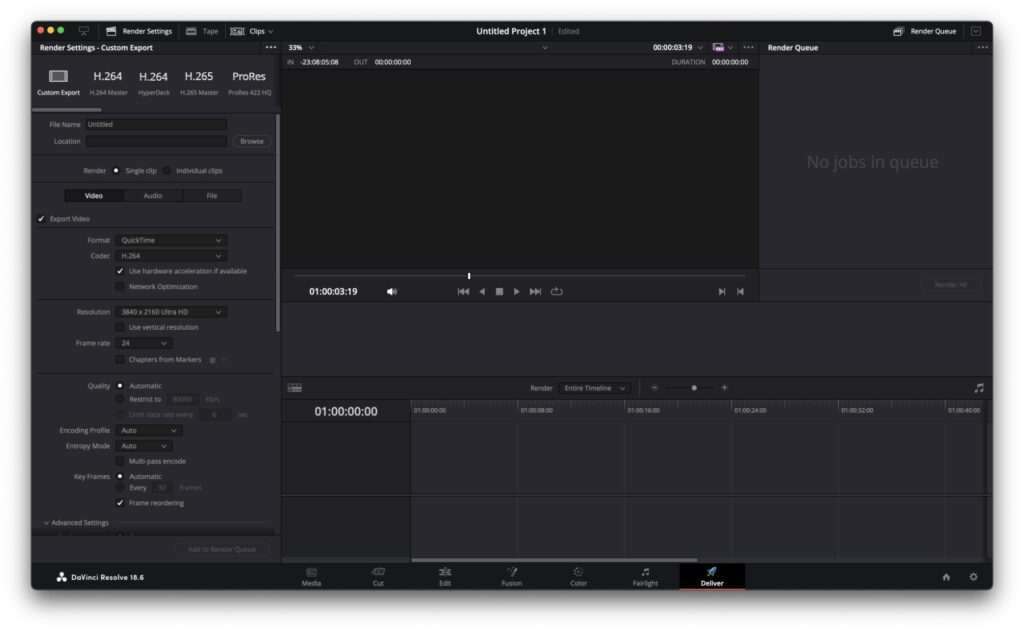Click the home project manager icon

[x=946, y=577]
